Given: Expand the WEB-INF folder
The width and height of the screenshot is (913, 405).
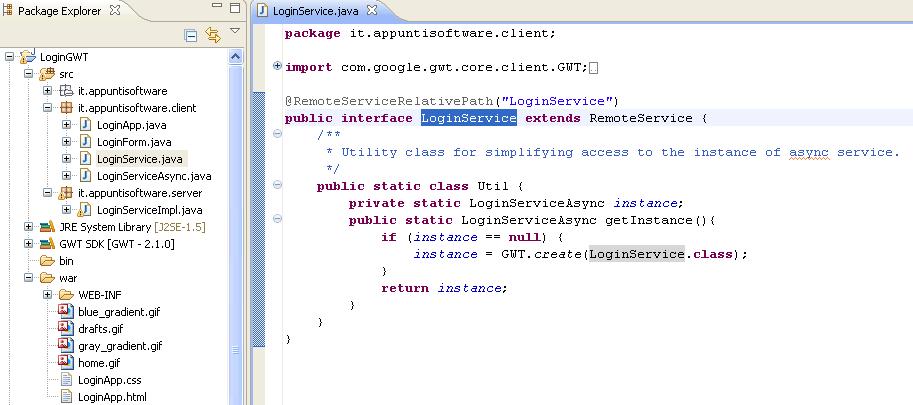Looking at the screenshot, I should [47, 294].
